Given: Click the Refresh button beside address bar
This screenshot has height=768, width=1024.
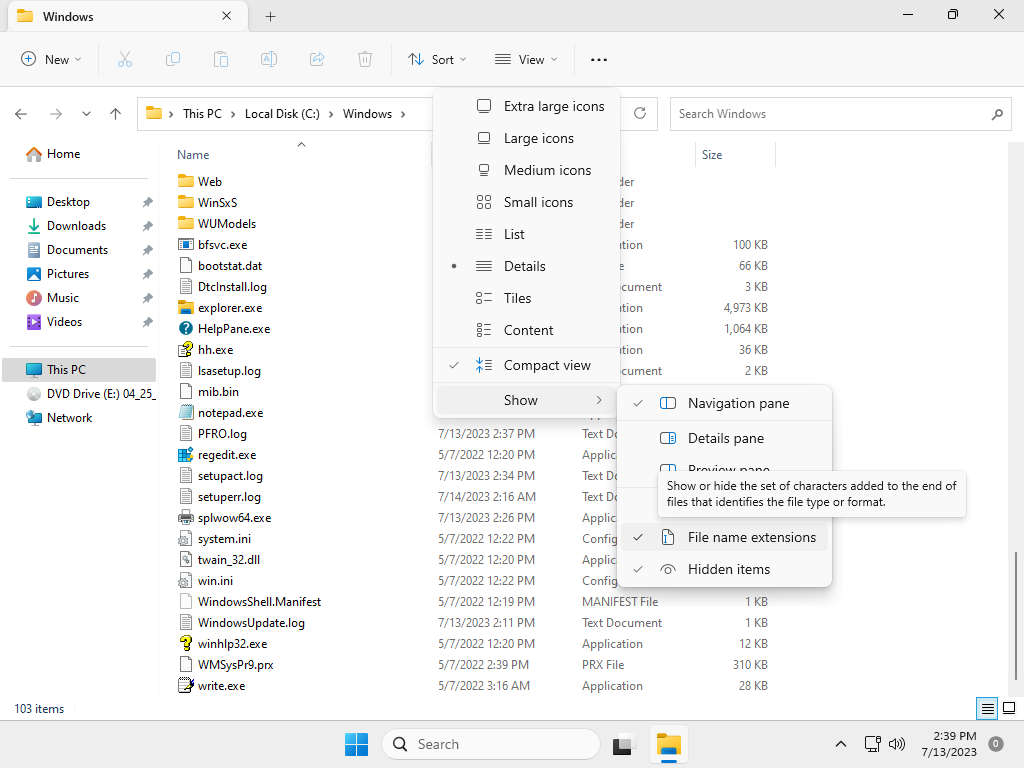Looking at the screenshot, I should pos(640,113).
